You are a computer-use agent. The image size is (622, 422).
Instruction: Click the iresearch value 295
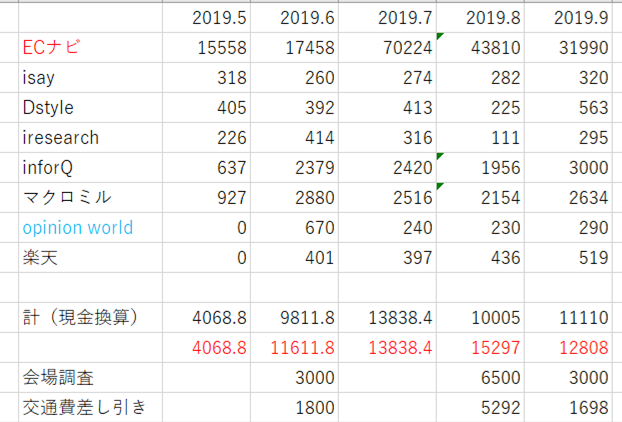[x=568, y=138]
